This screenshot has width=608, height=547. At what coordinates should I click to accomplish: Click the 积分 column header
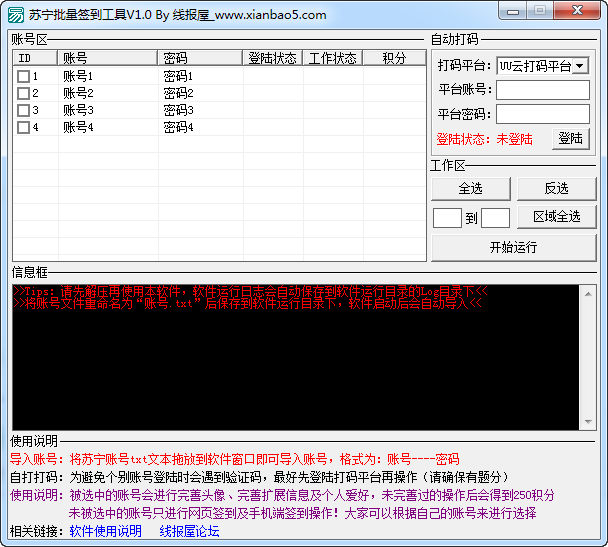(394, 58)
